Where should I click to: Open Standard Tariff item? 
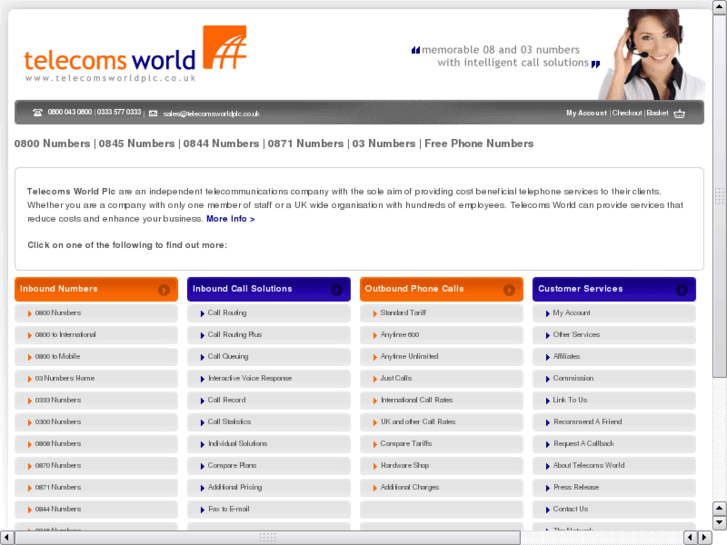tap(441, 313)
